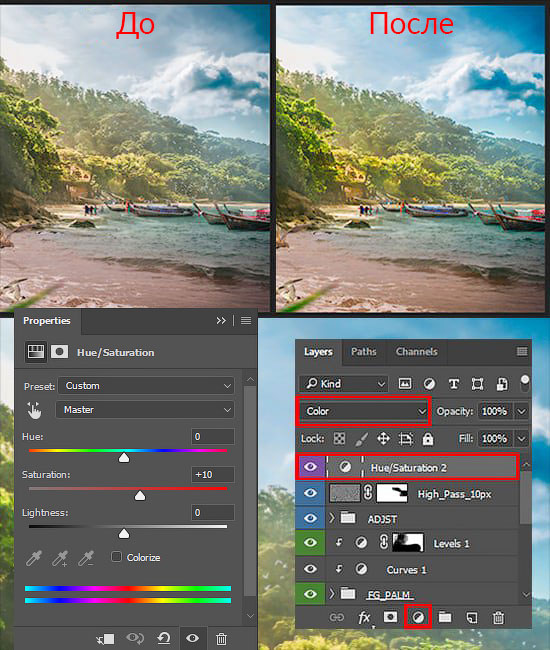The width and height of the screenshot is (550, 650).
Task: Filter layers by smart objects icon
Action: 502,384
